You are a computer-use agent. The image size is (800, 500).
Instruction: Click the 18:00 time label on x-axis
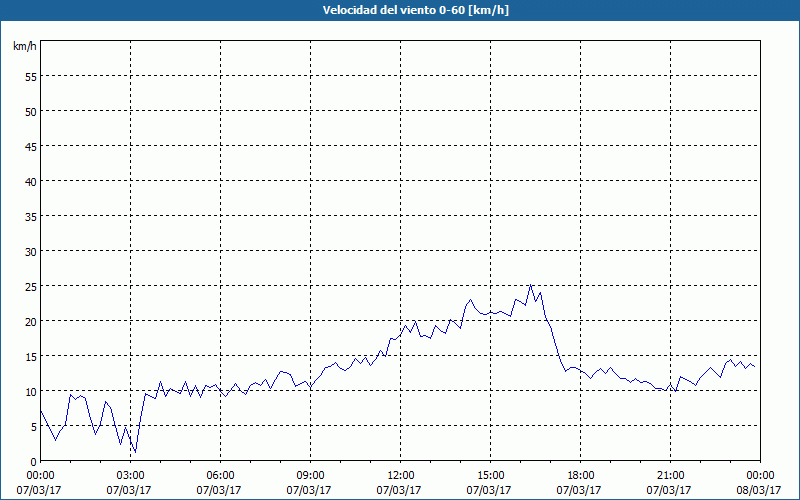click(x=581, y=476)
